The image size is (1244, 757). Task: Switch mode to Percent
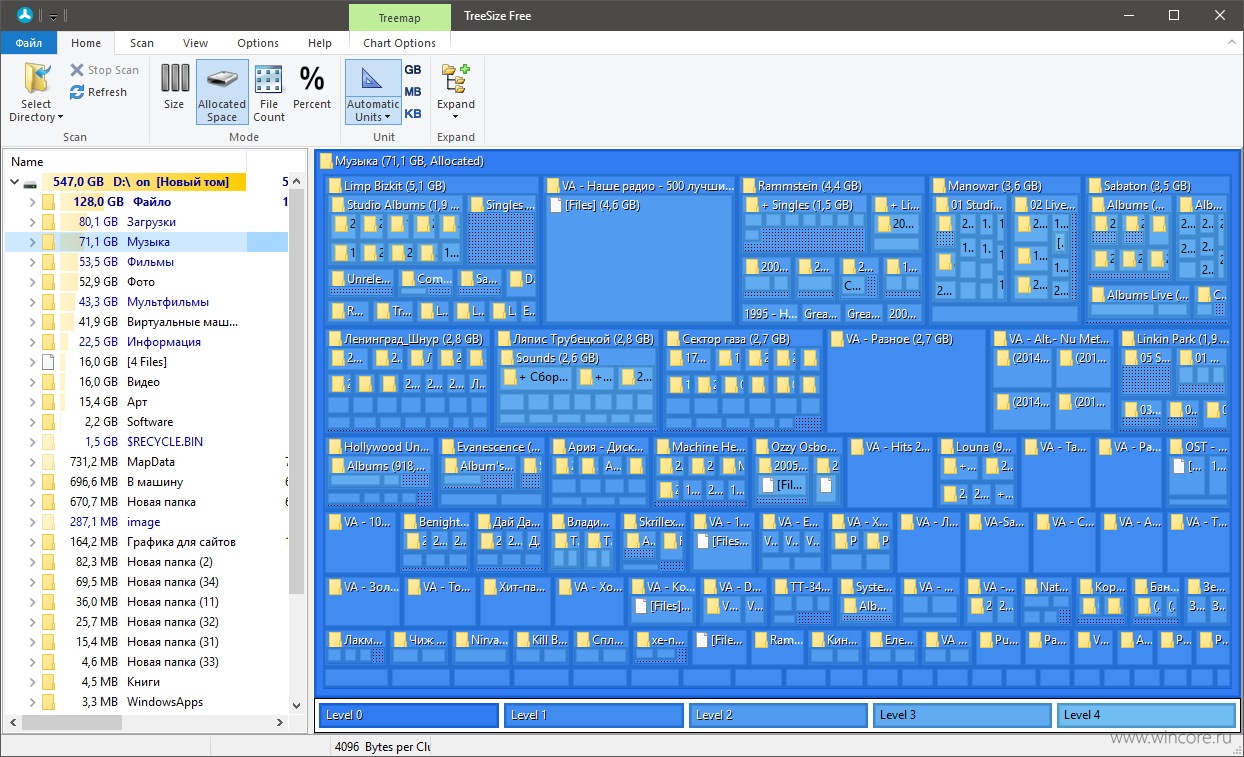312,88
